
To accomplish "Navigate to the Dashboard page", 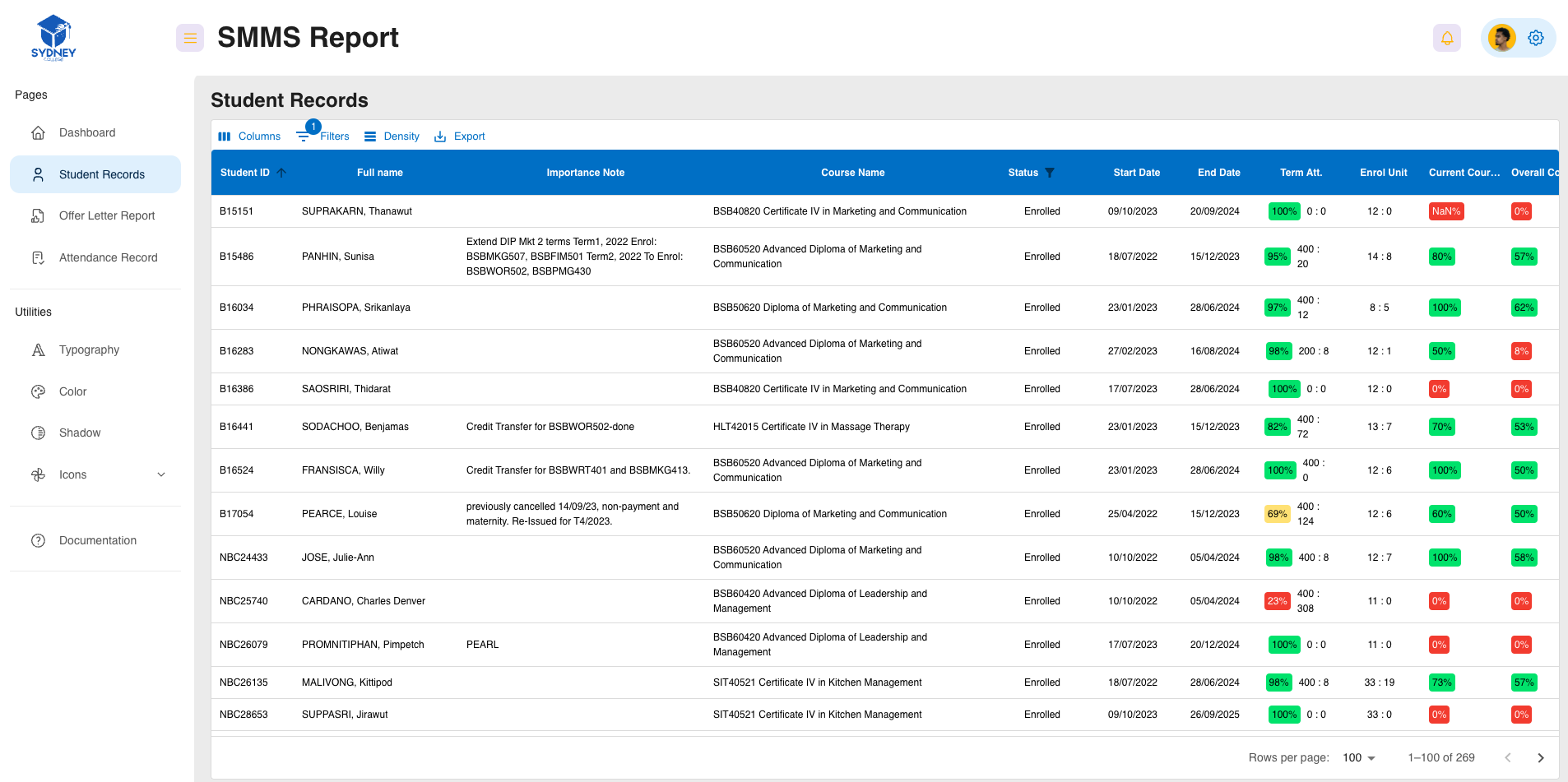I will click(x=87, y=132).
